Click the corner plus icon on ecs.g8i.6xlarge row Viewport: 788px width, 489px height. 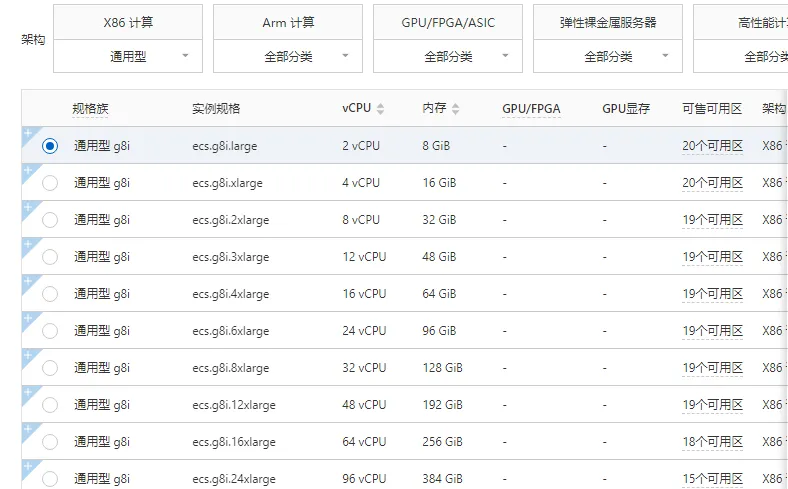point(27,318)
